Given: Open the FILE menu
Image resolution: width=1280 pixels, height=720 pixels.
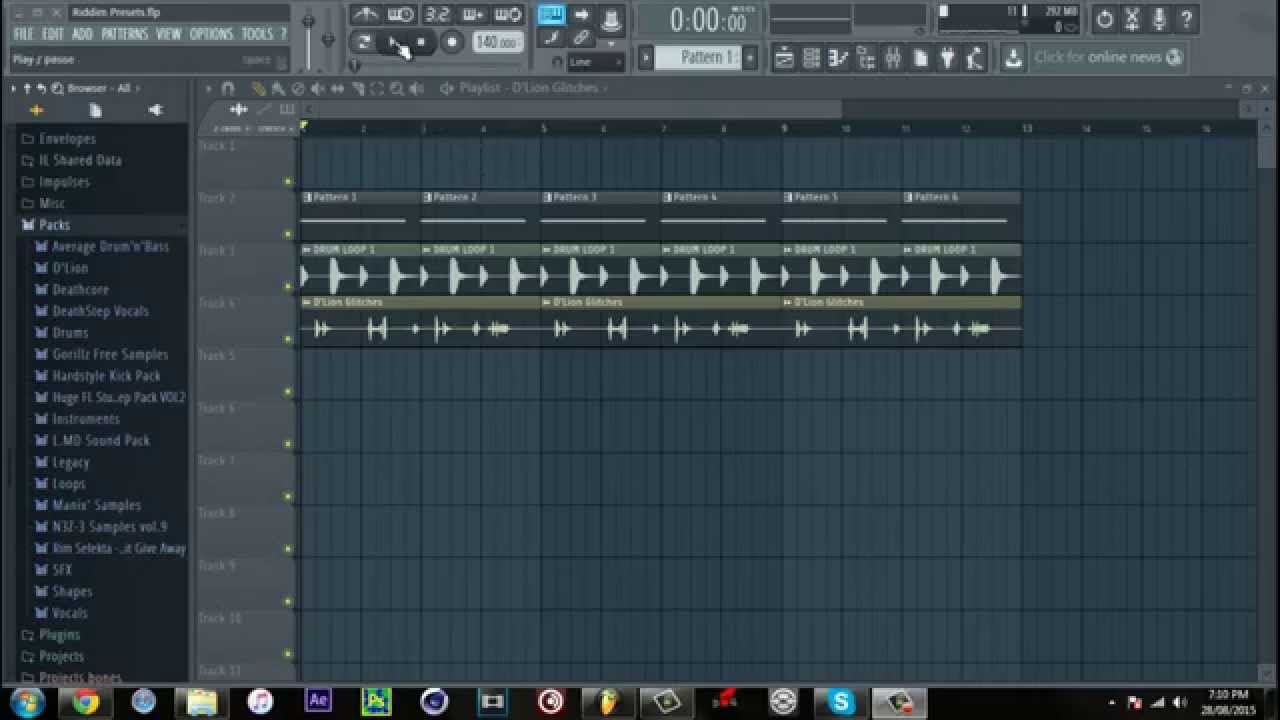Looking at the screenshot, I should coord(23,34).
